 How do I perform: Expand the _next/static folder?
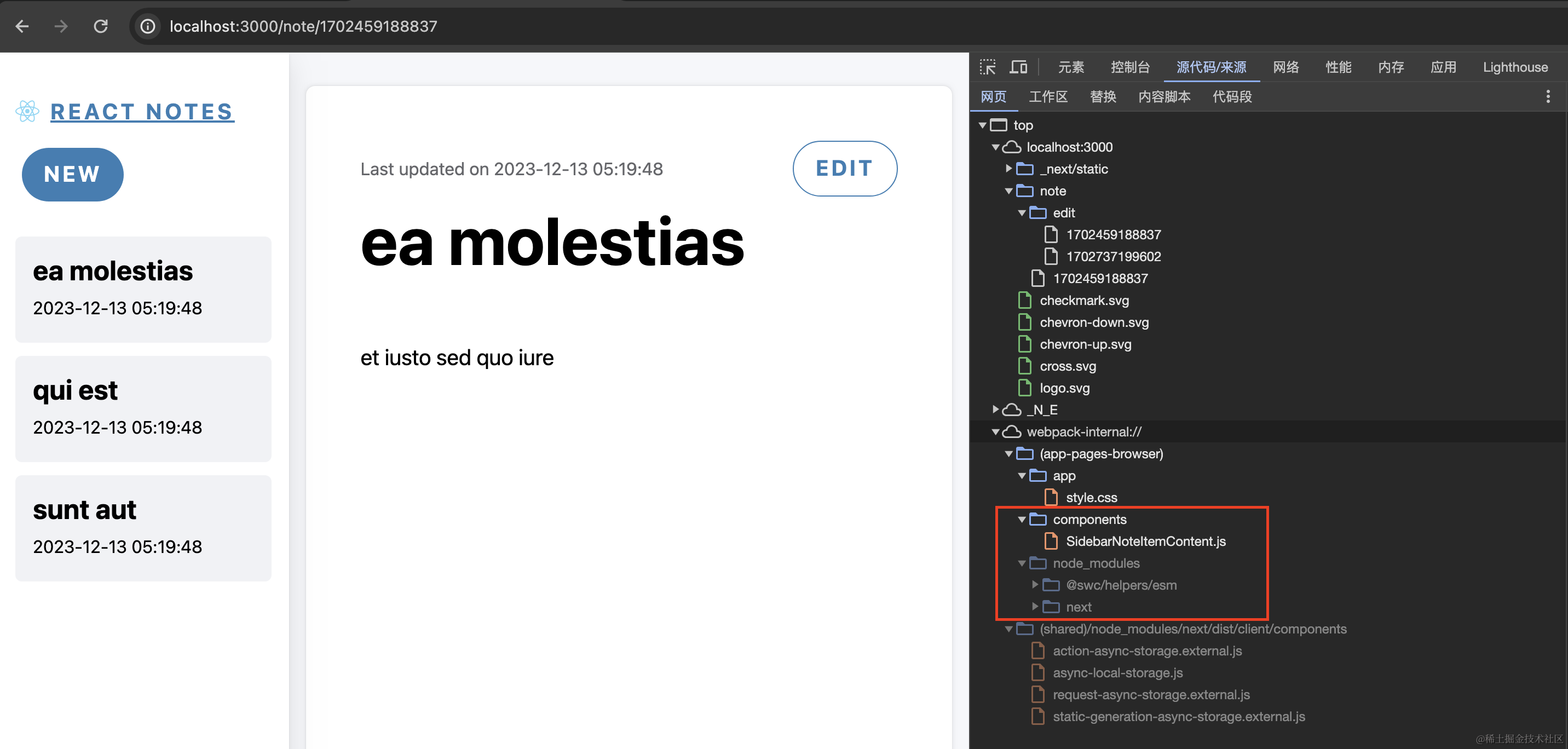(1008, 169)
